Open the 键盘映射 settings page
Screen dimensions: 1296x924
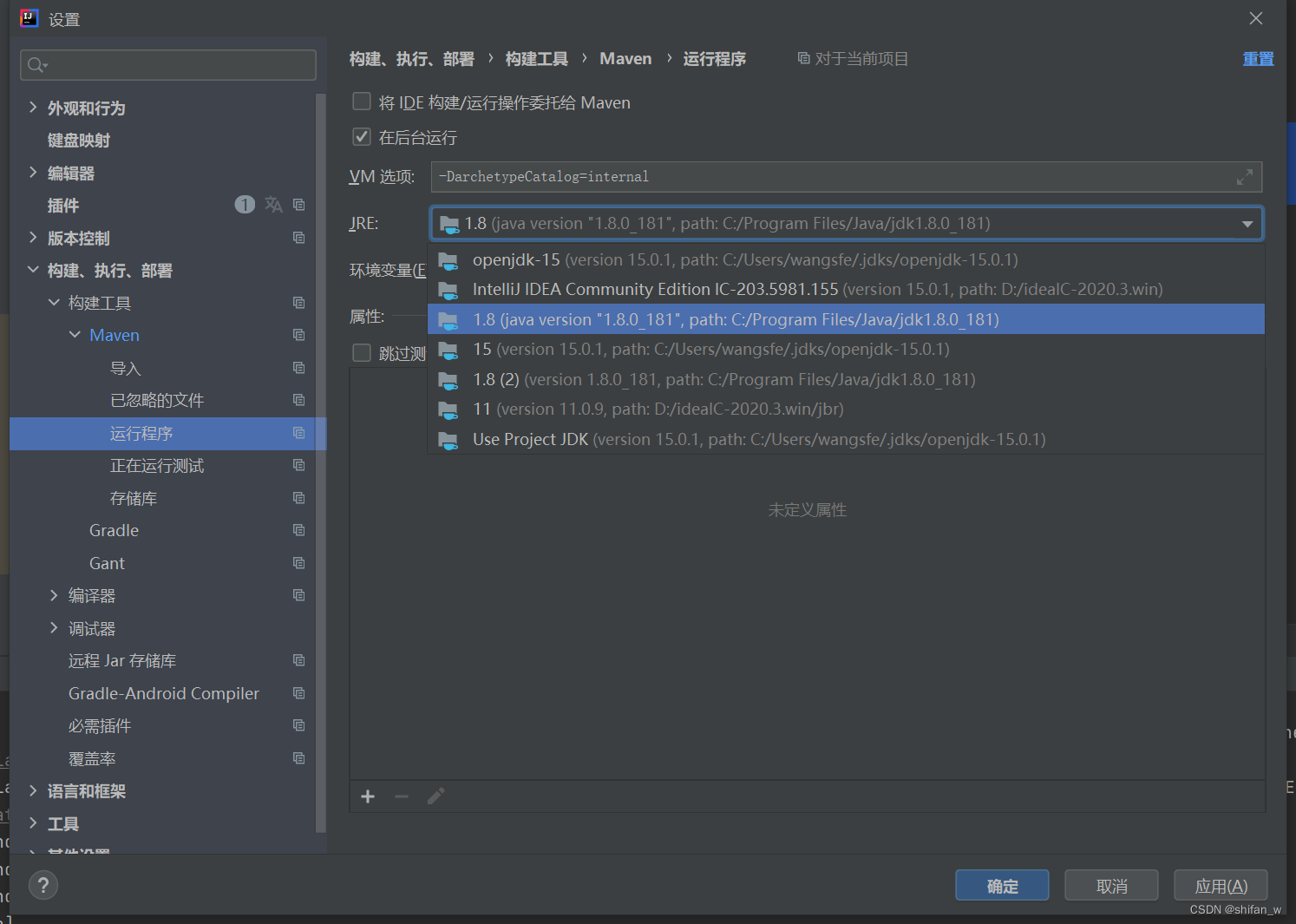click(79, 141)
